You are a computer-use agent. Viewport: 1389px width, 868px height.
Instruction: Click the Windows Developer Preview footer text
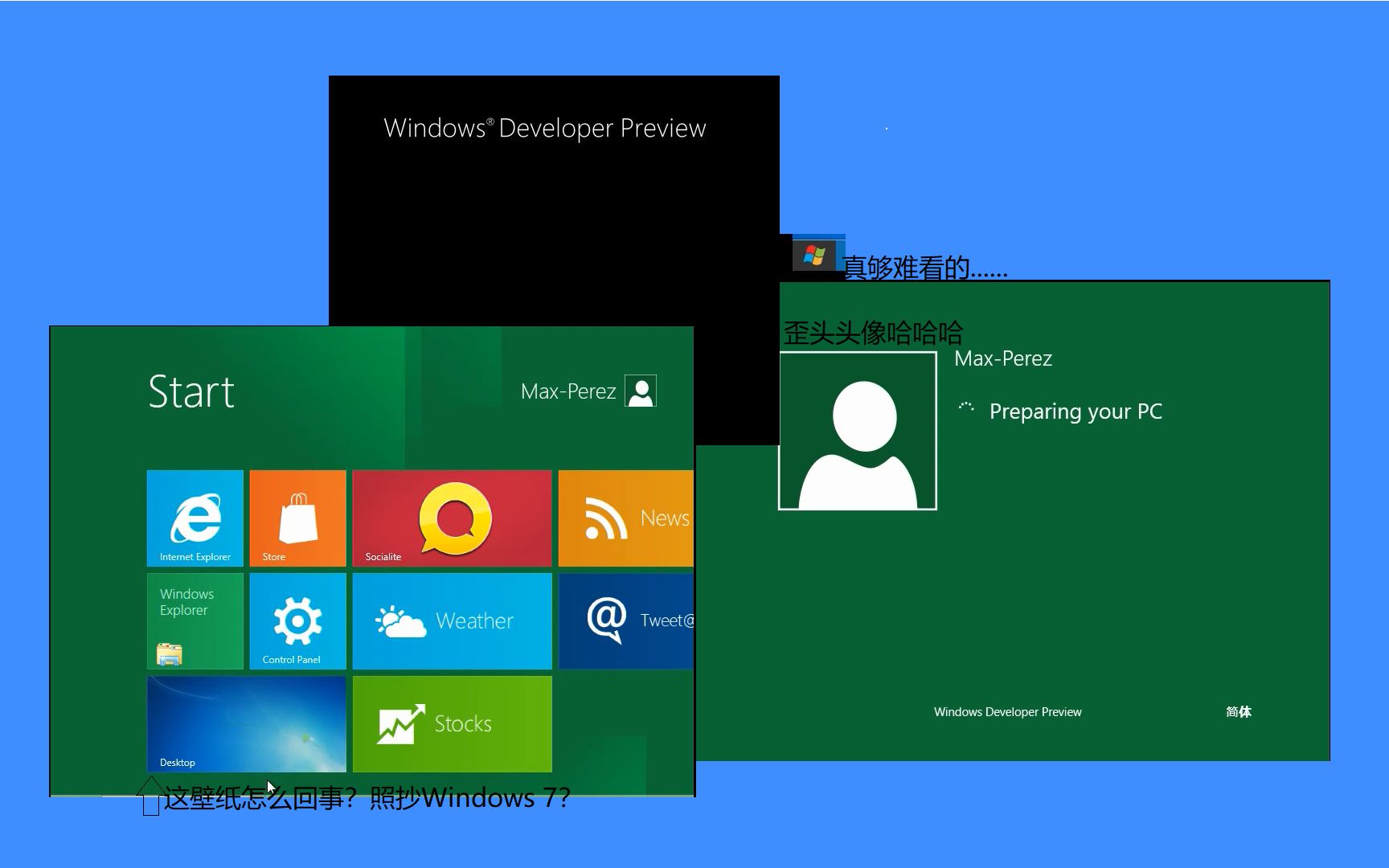[1007, 712]
